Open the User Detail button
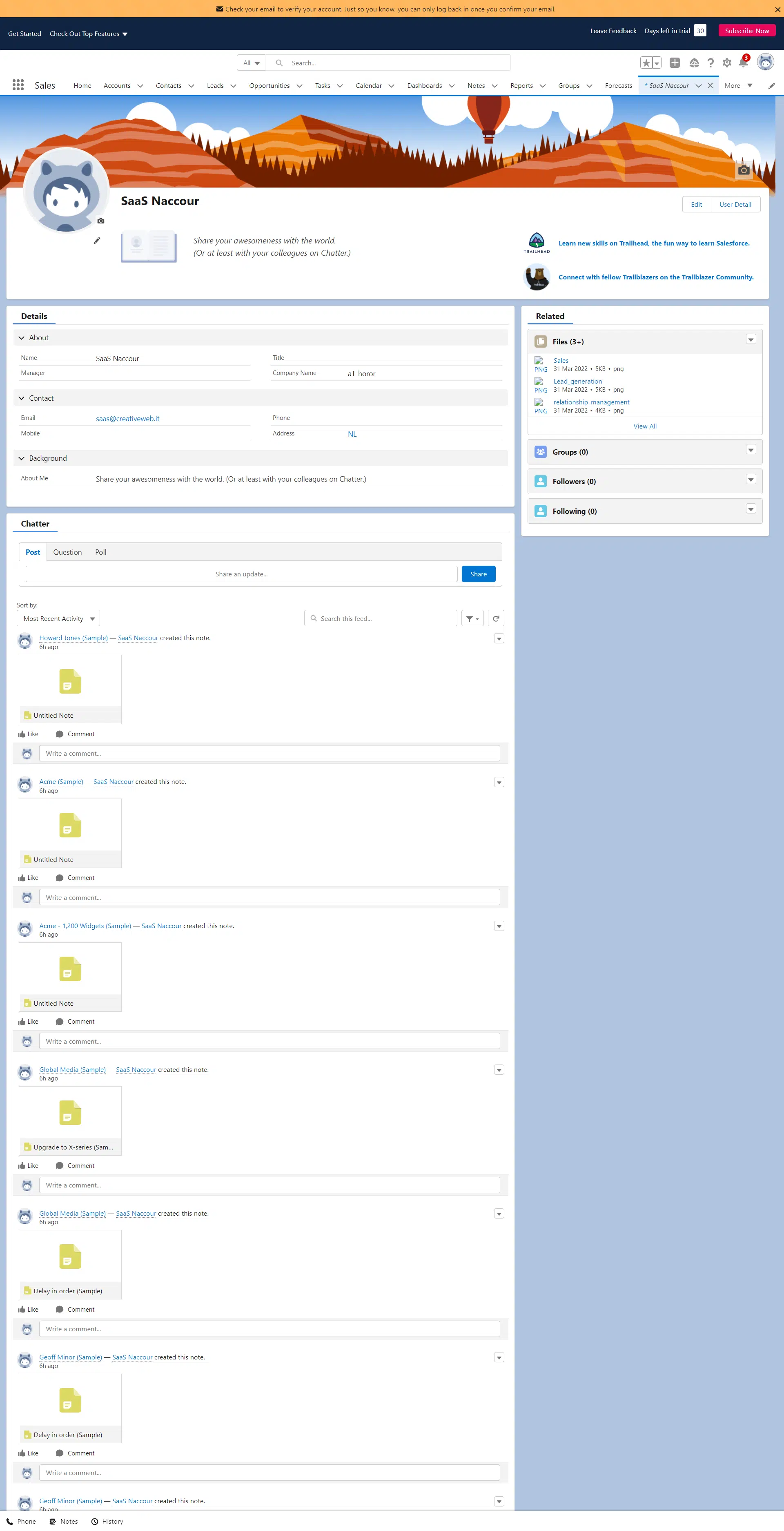This screenshot has height=1531, width=784. (735, 204)
